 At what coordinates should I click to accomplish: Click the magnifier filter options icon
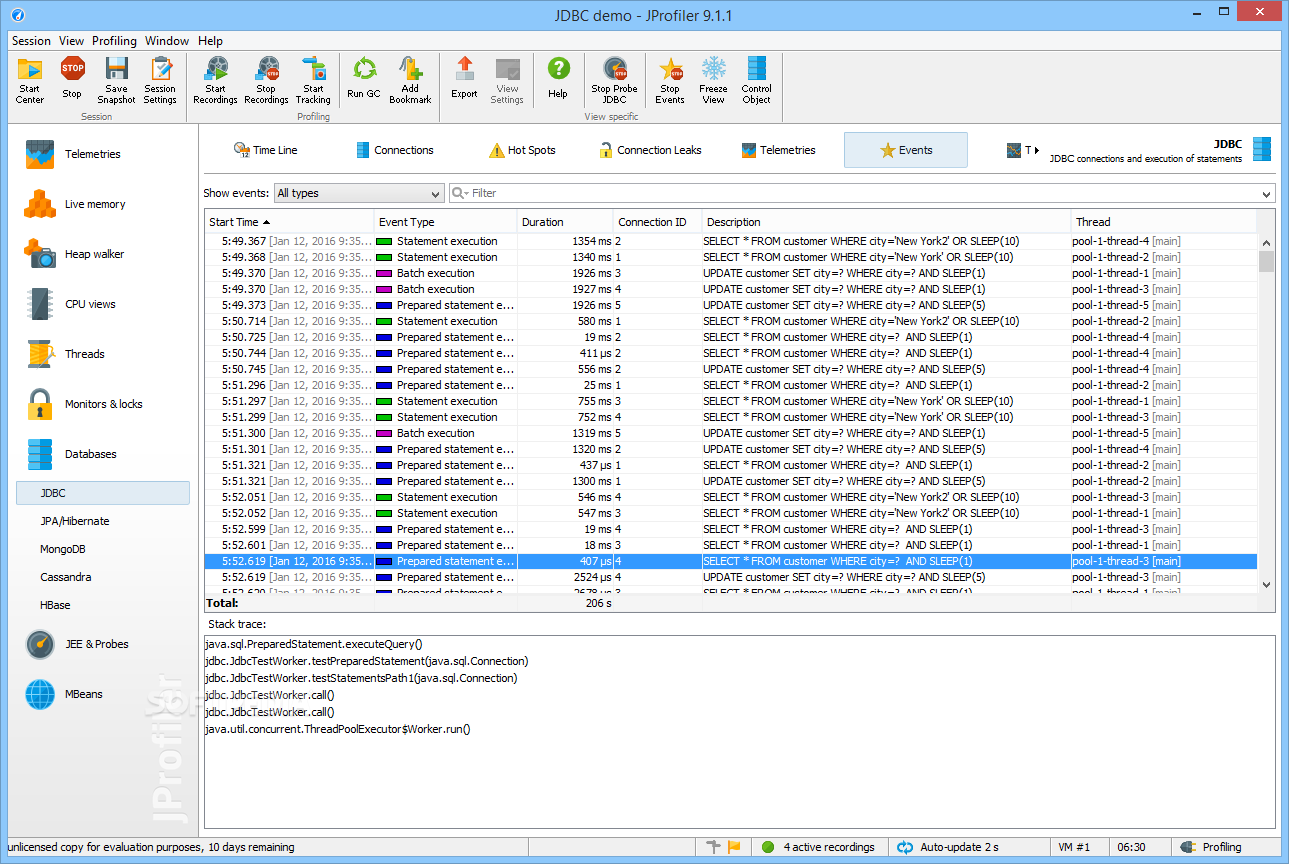(x=460, y=193)
